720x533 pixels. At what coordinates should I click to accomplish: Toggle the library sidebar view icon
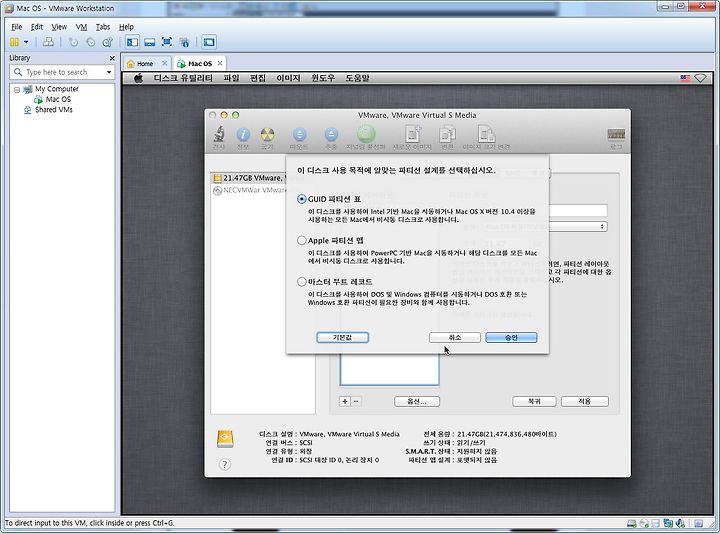[132, 42]
